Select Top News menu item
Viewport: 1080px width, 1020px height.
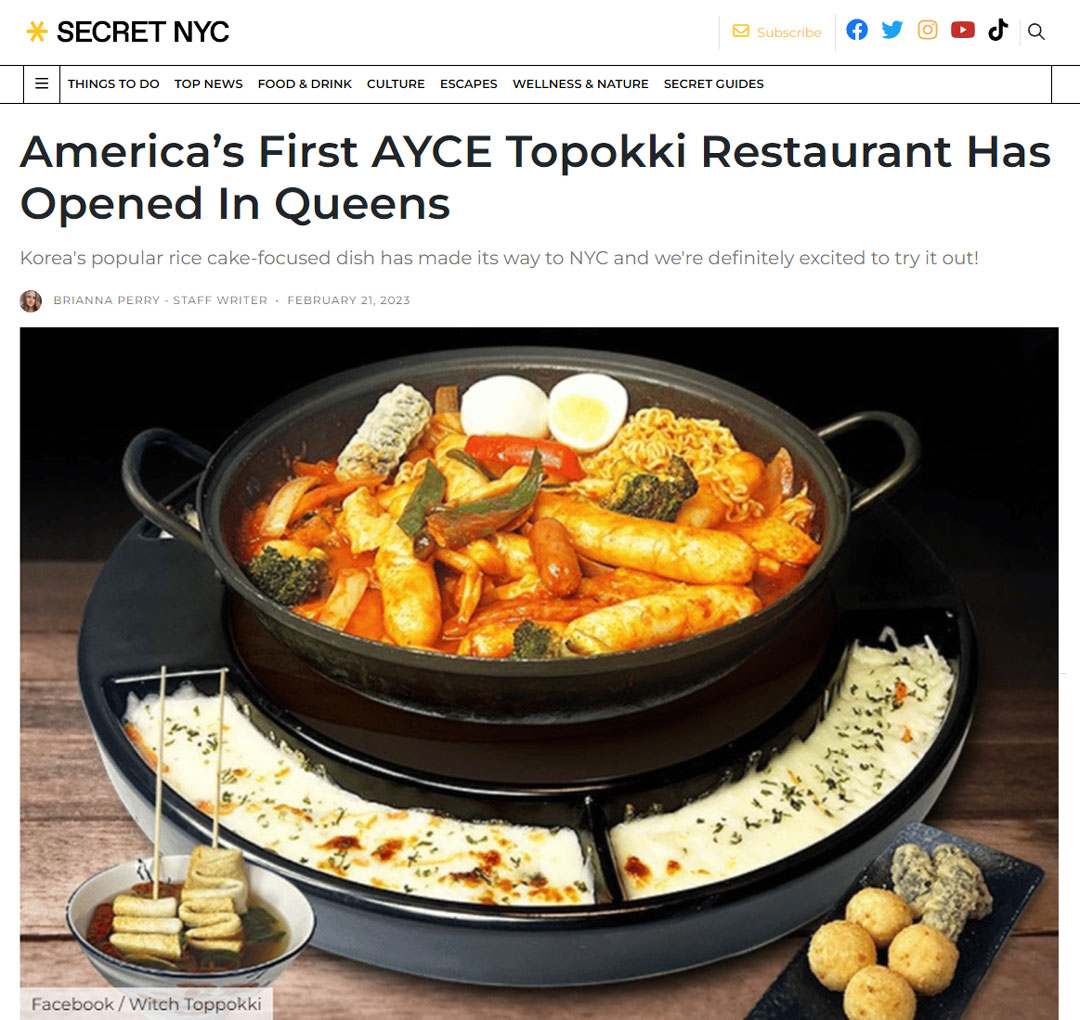208,84
